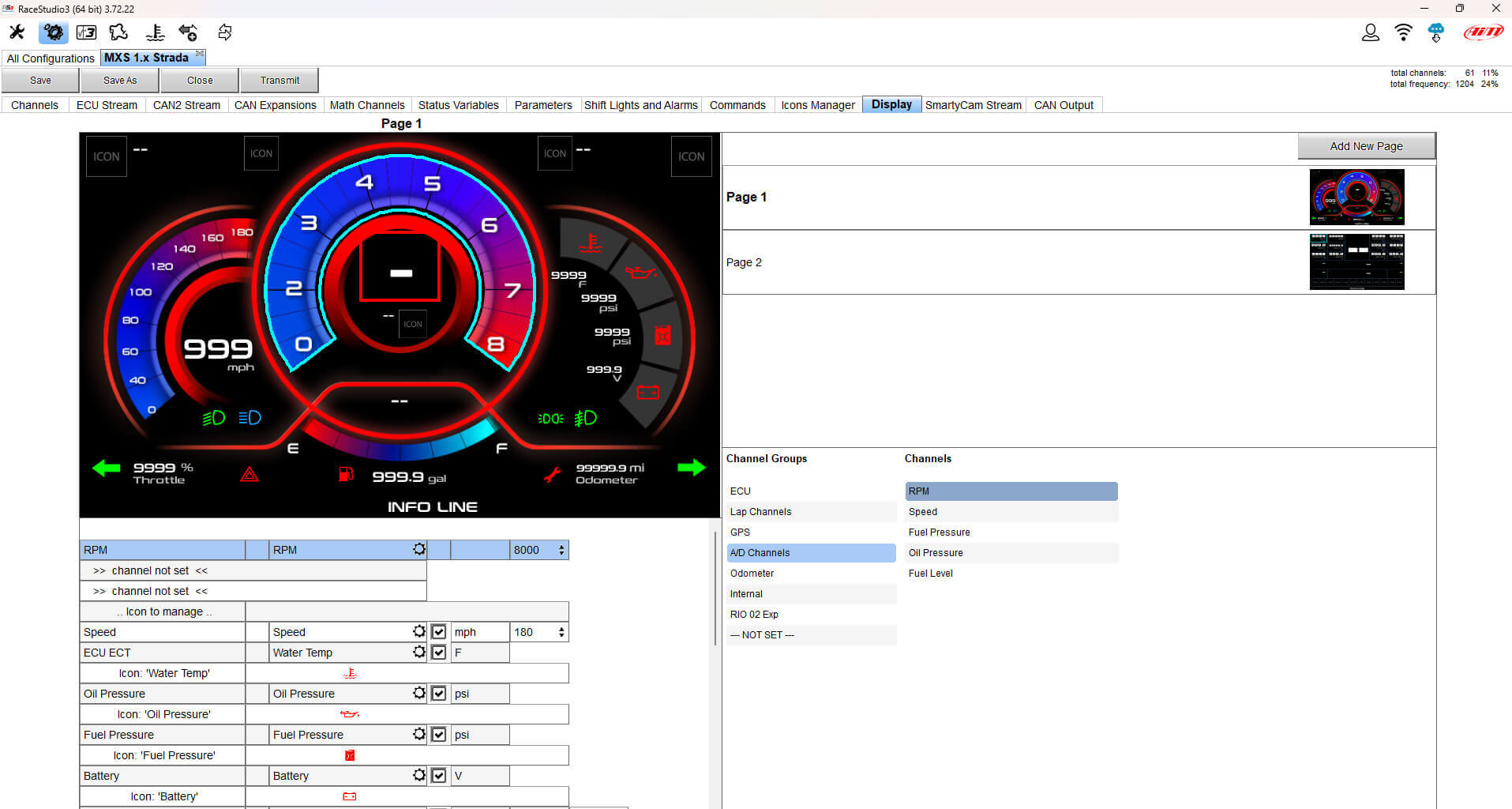Adjust the RPM 8000 max value stepper

point(561,550)
